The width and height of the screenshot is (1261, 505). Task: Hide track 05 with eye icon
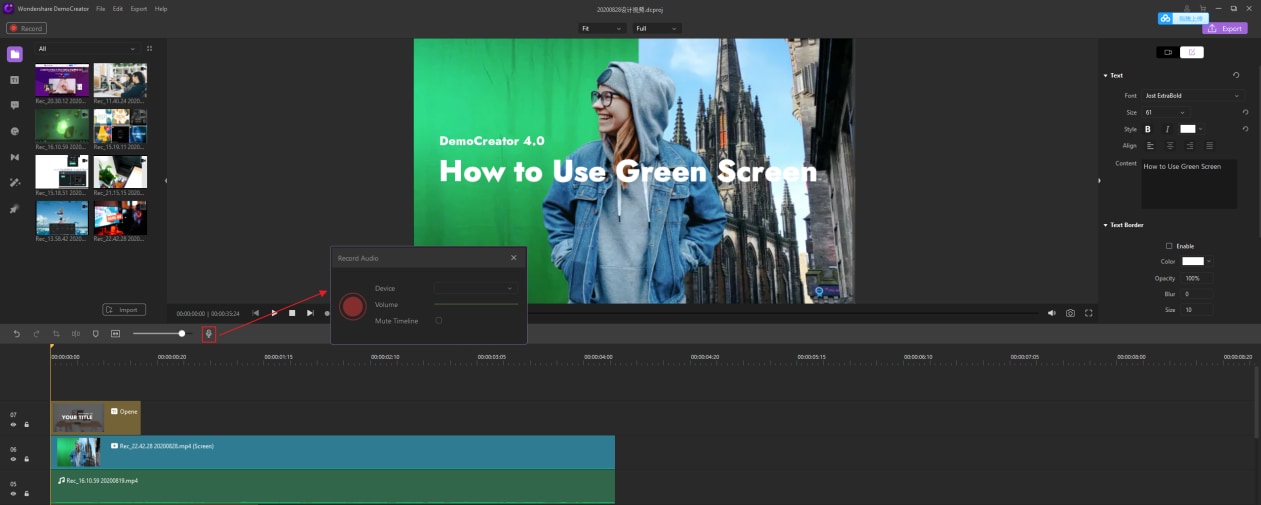click(13, 494)
